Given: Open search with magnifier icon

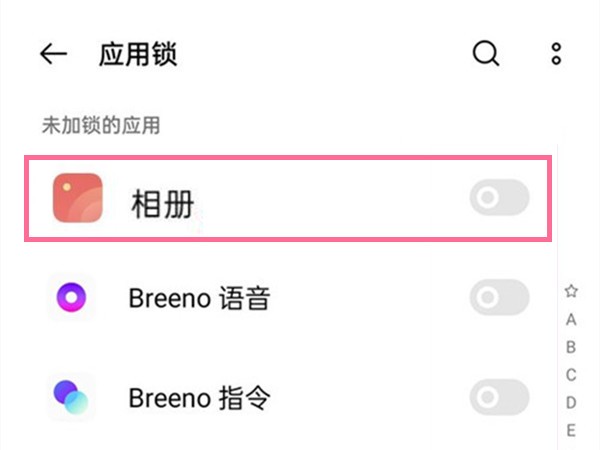Looking at the screenshot, I should coord(486,54).
